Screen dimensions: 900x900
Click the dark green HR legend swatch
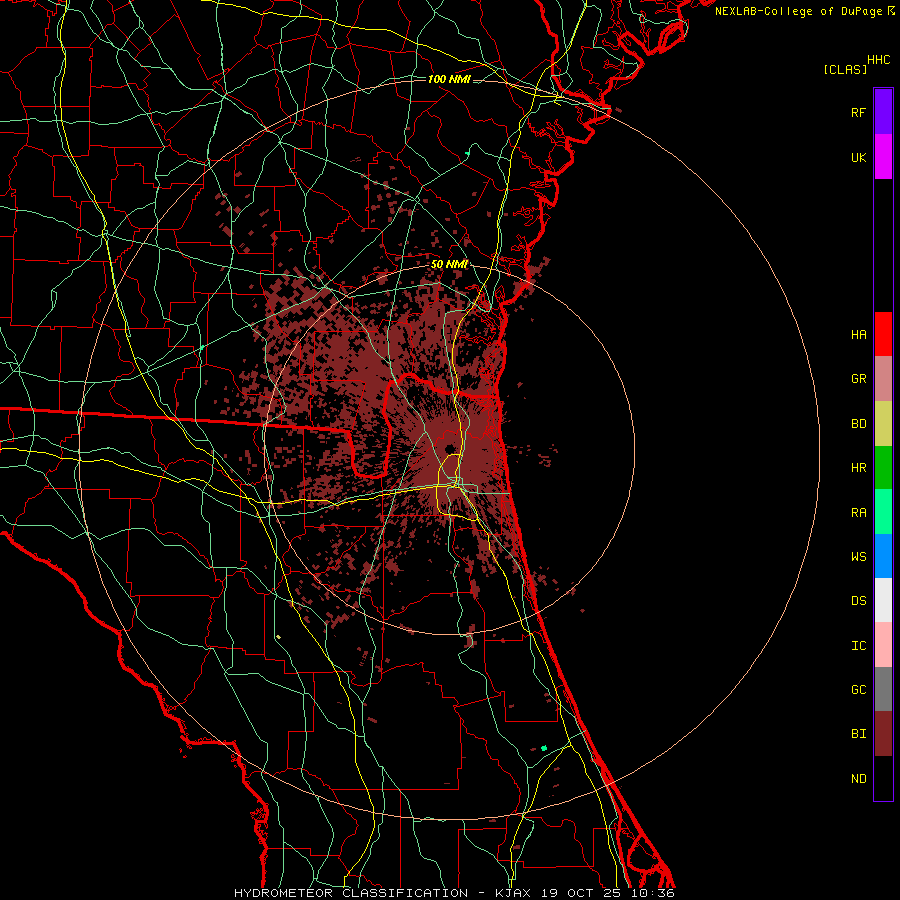tap(883, 467)
